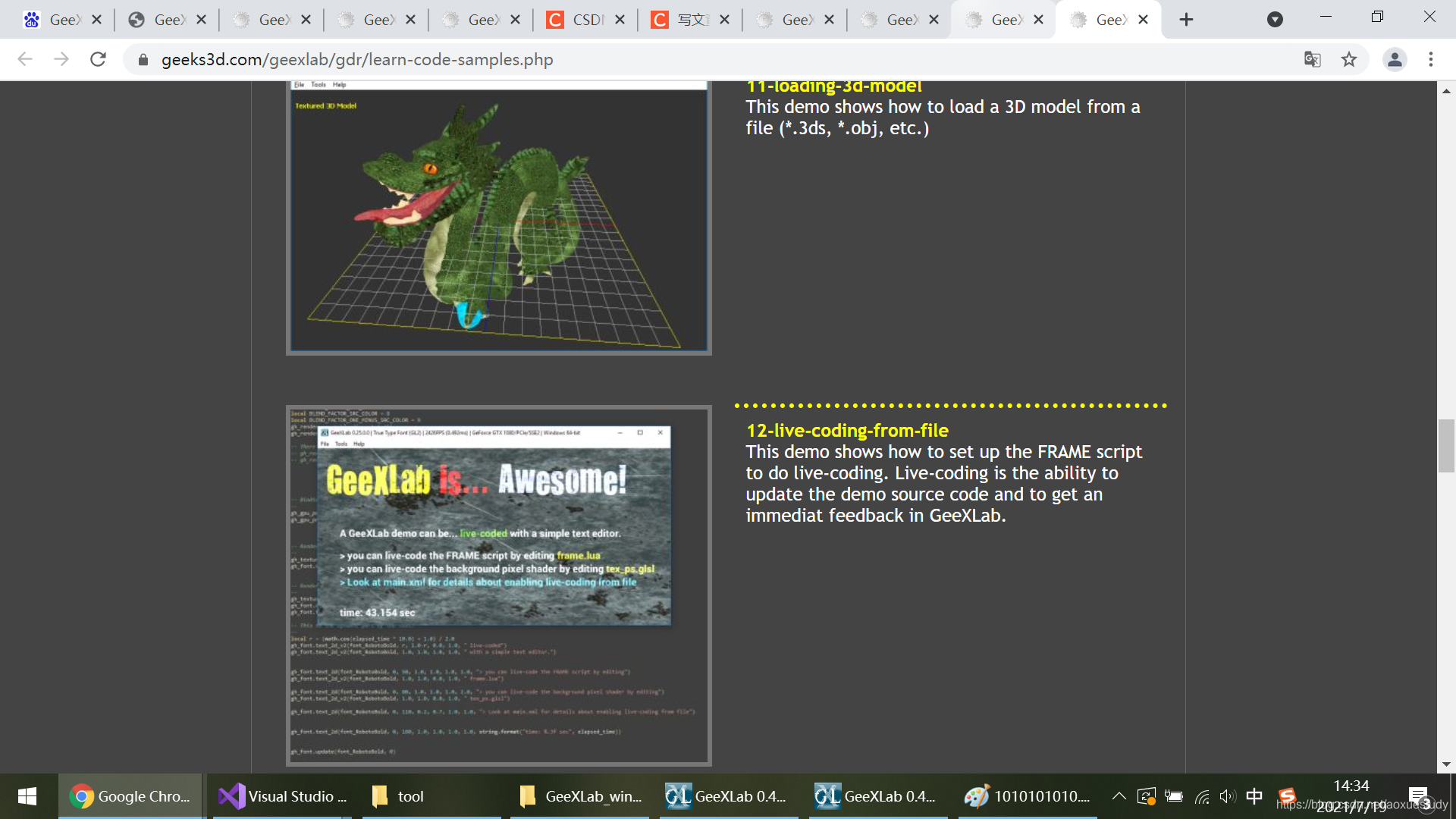The height and width of the screenshot is (819, 1456).
Task: Open a new browser tab
Action: [1186, 20]
